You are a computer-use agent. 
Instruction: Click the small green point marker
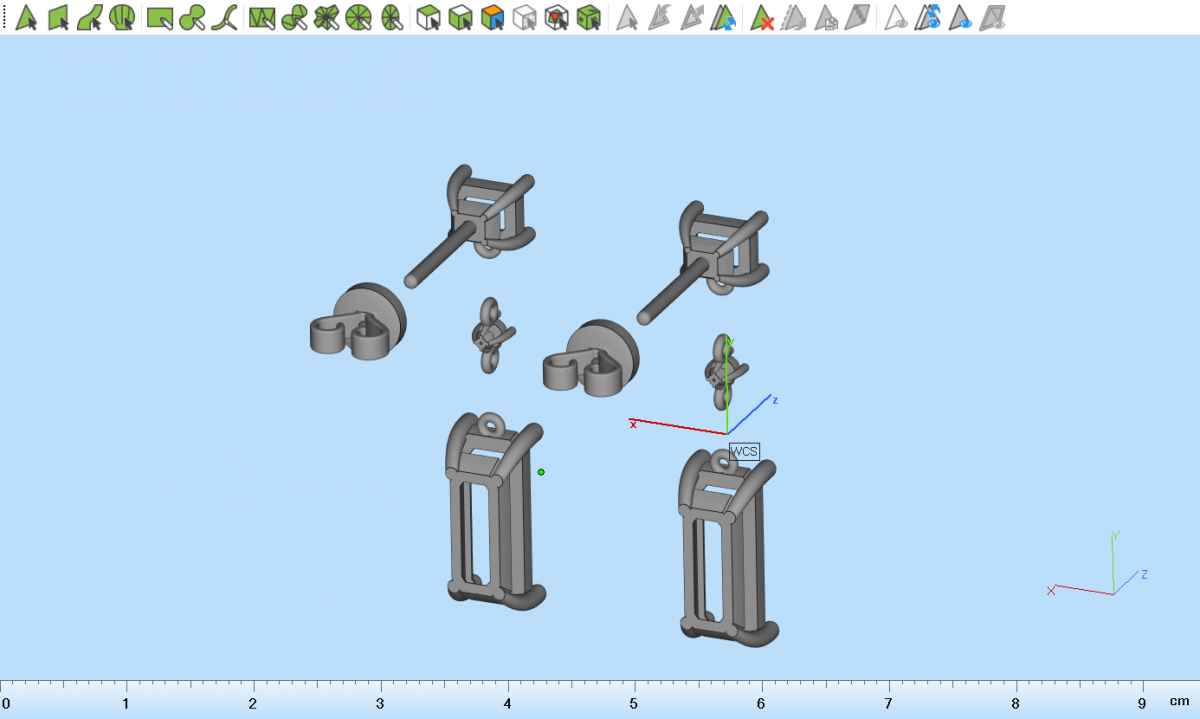[x=541, y=472]
